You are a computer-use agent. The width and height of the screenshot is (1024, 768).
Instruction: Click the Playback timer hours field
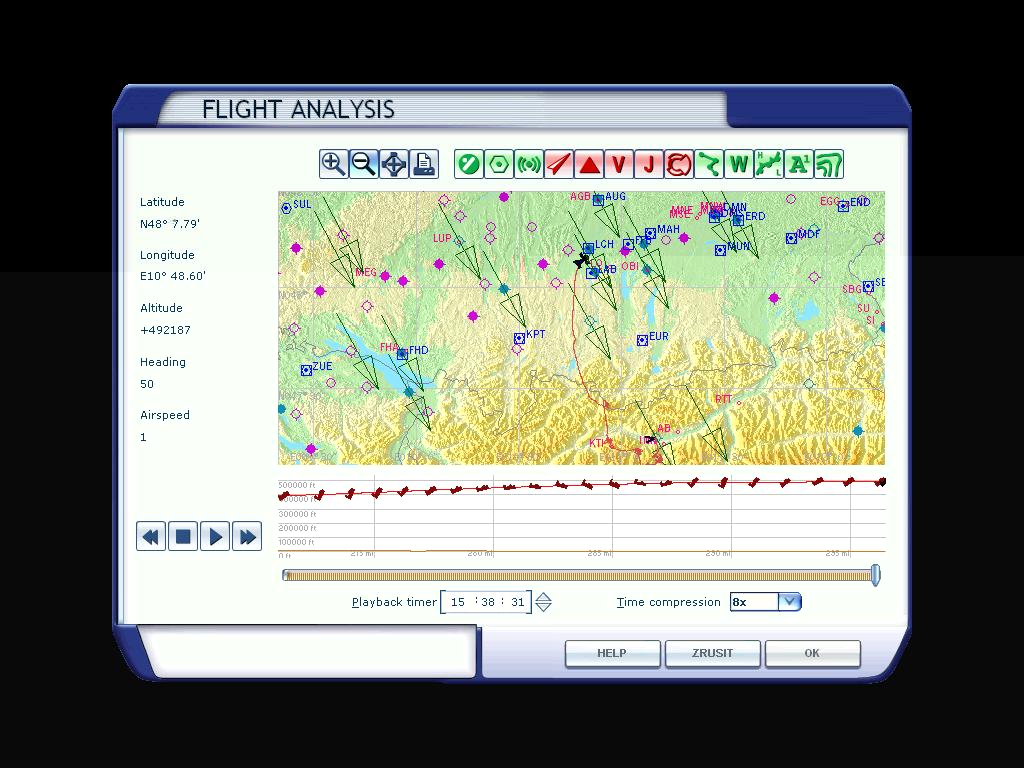pyautogui.click(x=458, y=602)
